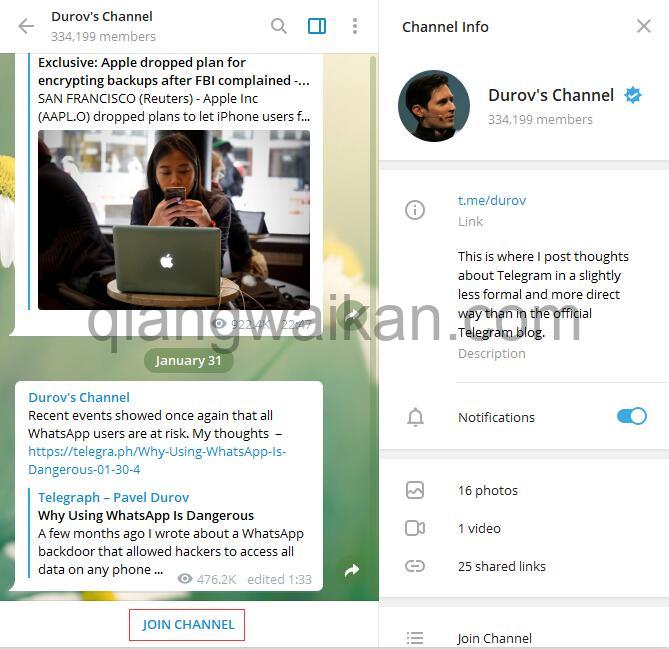Open the telegra.ph Why-Using-WhatsApp-Is-Dangerous link
669x649 pixels.
click(157, 460)
